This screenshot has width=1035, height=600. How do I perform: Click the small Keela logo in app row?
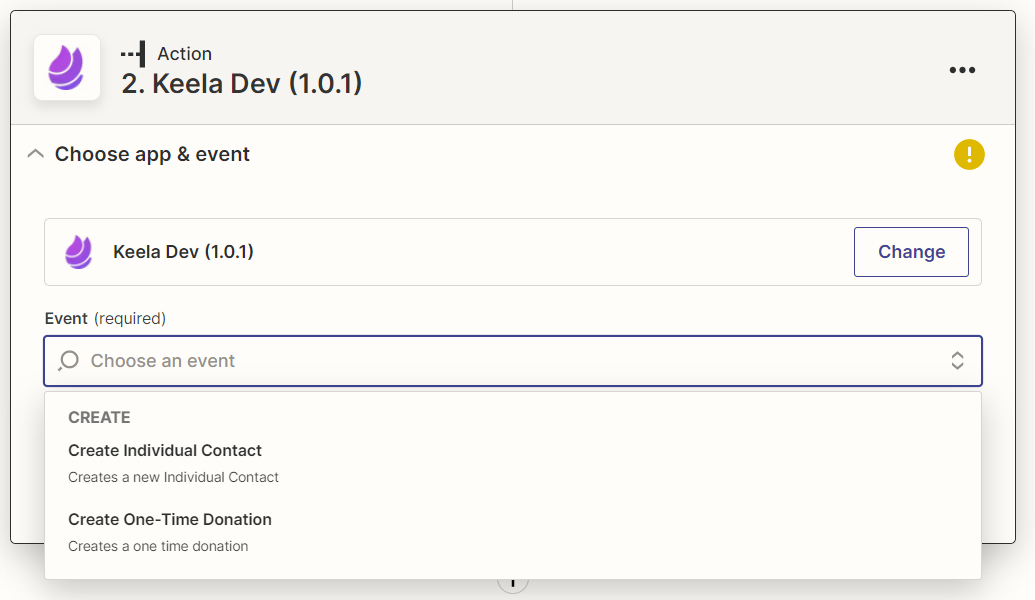tap(79, 252)
